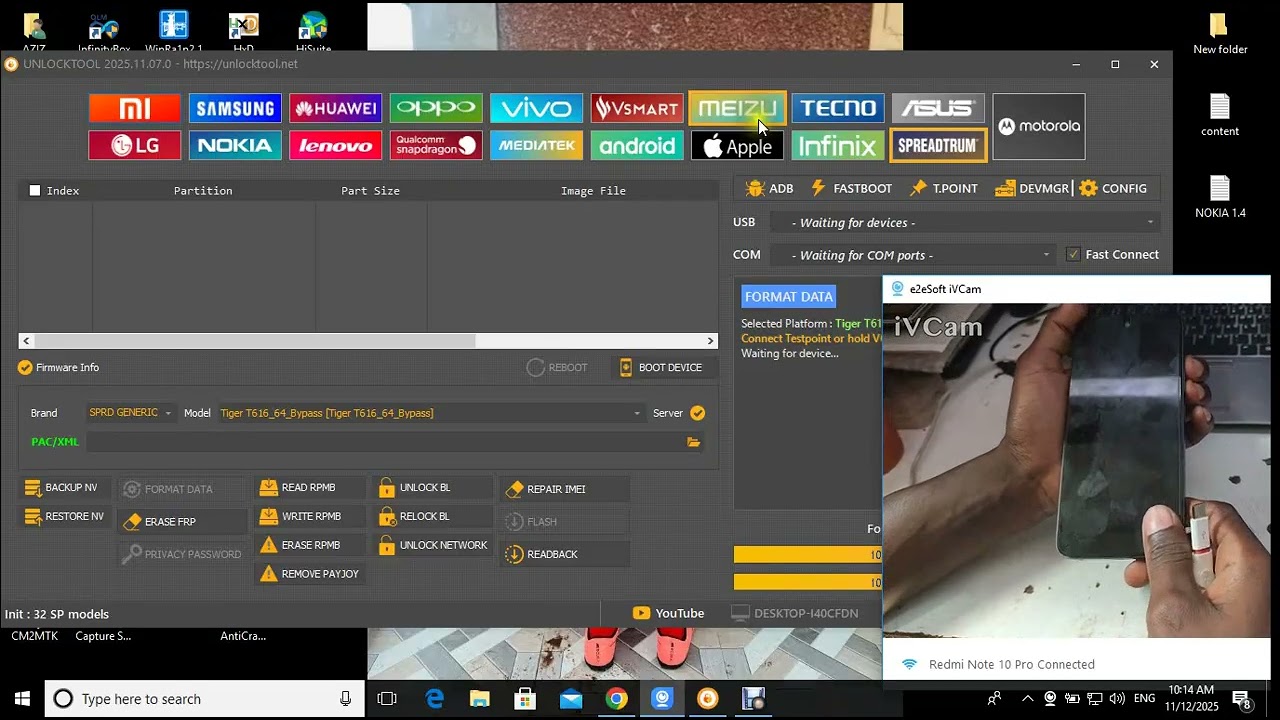Screen dimensions: 1280x720
Task: Select the ASUS brand icon
Action: click(x=939, y=108)
